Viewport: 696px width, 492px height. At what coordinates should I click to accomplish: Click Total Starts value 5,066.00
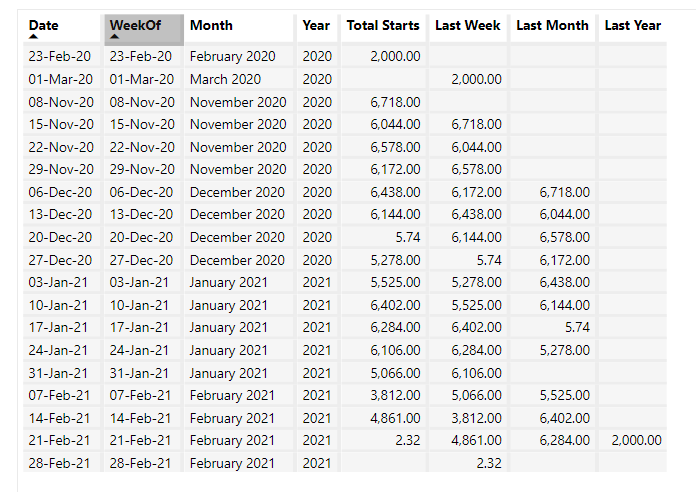(x=395, y=373)
